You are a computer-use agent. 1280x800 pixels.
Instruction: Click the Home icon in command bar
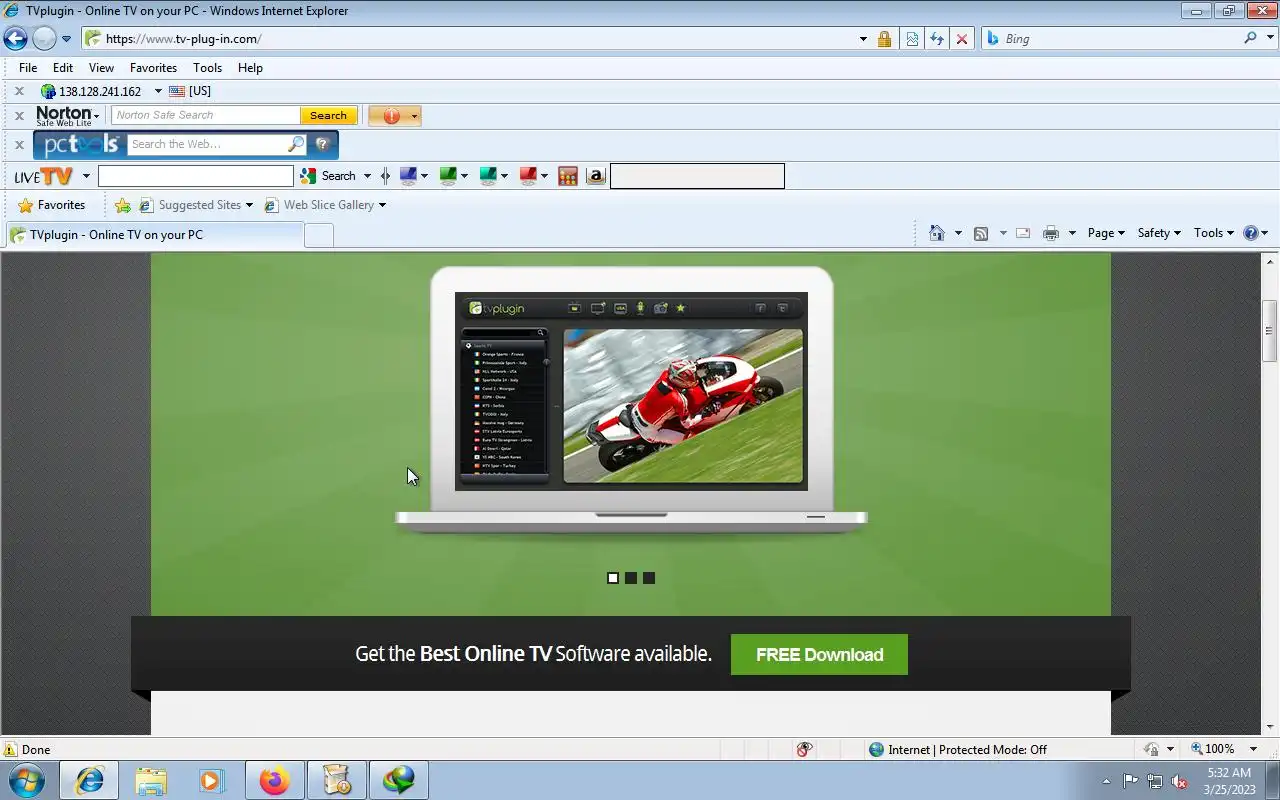pos(937,233)
